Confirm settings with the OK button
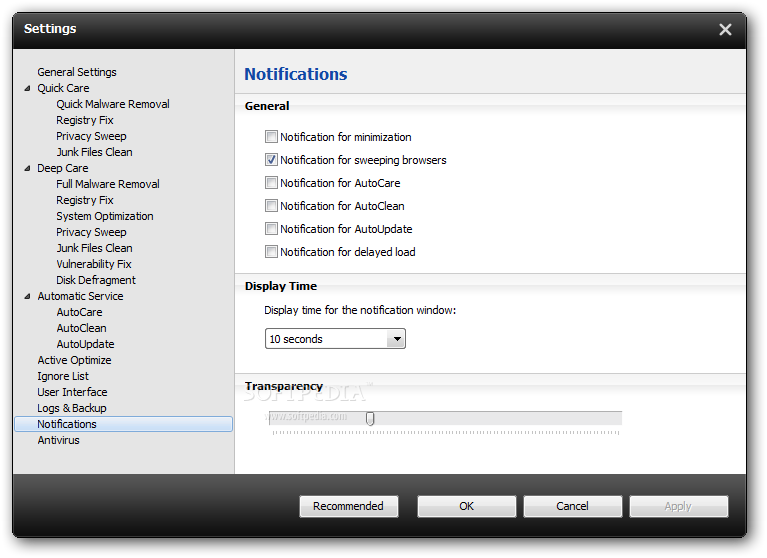The width and height of the screenshot is (767, 558). (466, 506)
